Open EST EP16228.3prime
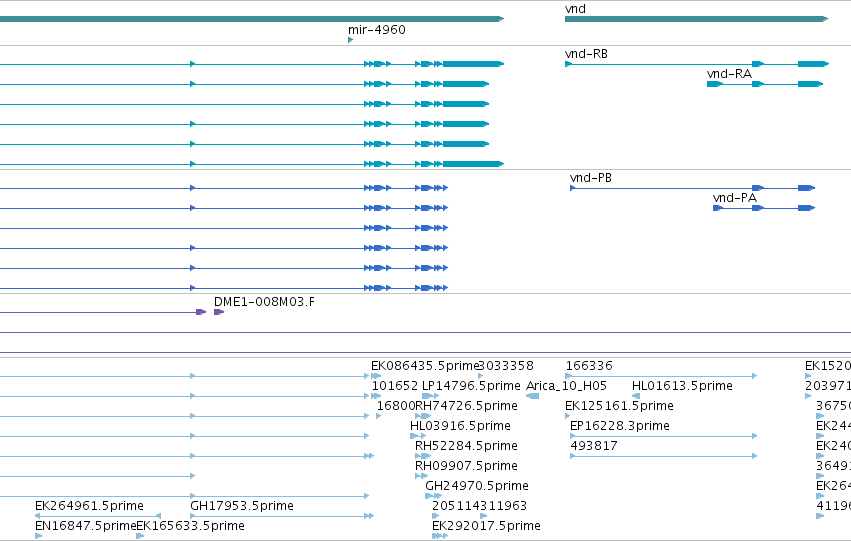Viewport: 851px width, 541px height. point(663,436)
